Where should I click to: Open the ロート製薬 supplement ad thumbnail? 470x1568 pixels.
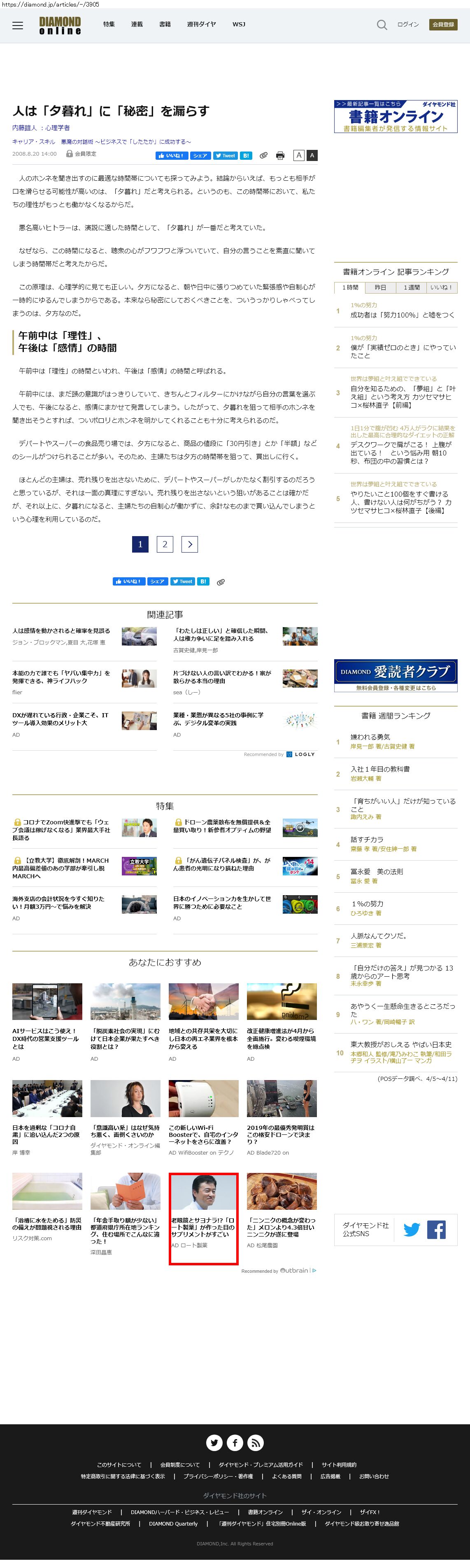[x=203, y=1191]
